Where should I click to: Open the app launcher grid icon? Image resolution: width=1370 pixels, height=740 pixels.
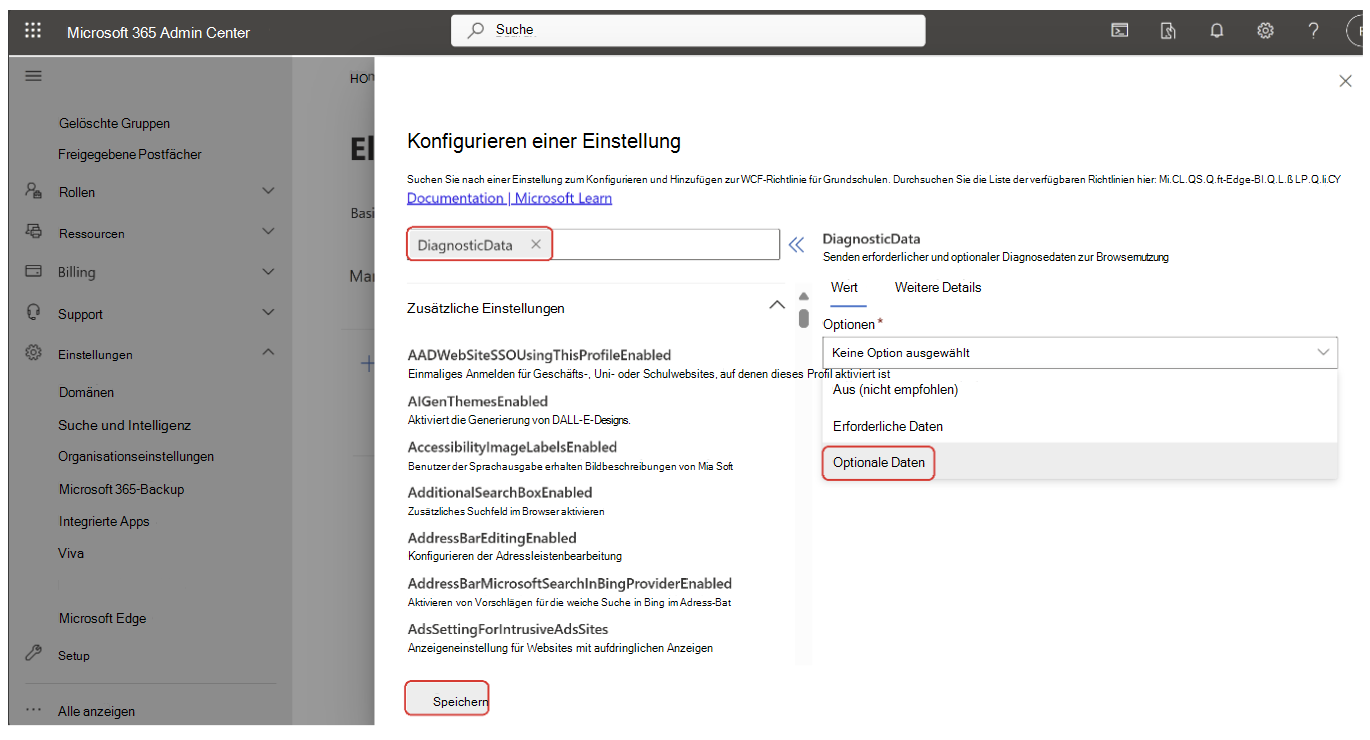pyautogui.click(x=35, y=31)
